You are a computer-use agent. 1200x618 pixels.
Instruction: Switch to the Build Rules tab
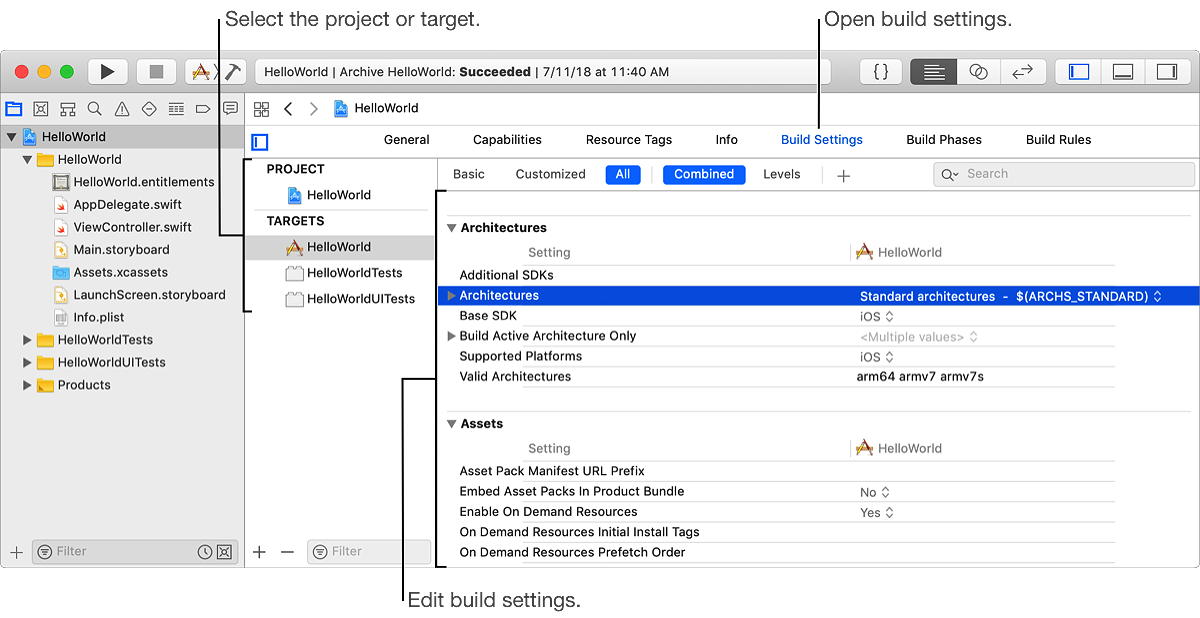(x=1059, y=140)
